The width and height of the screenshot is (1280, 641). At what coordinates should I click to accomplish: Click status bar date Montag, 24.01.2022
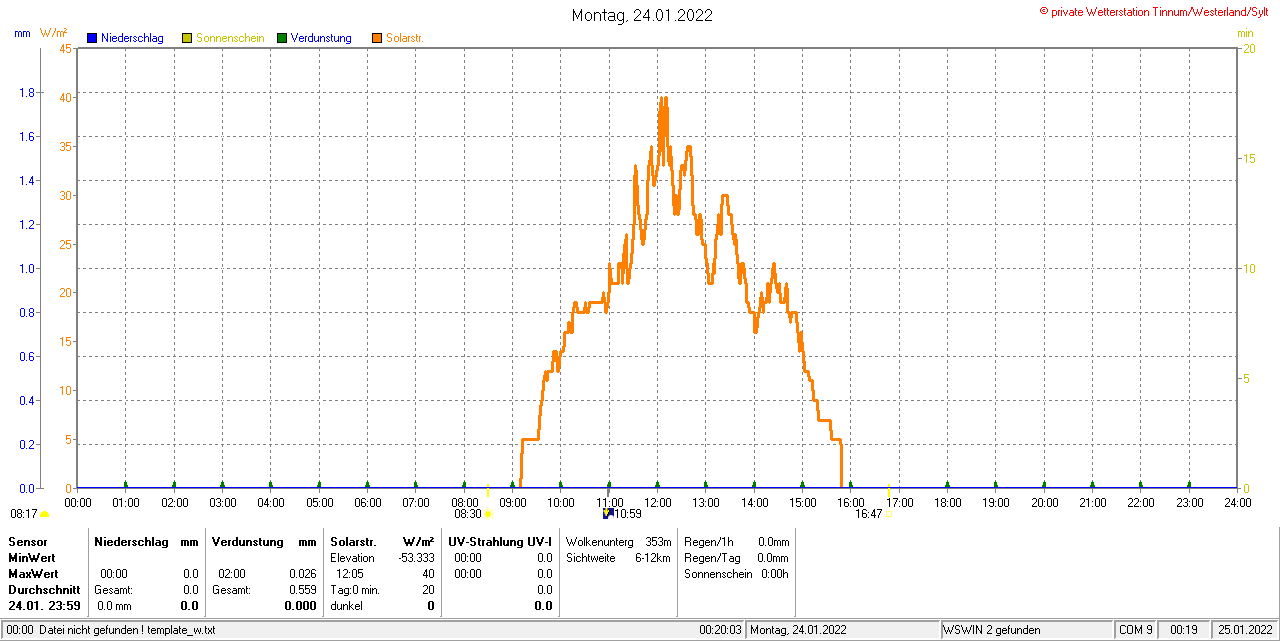[x=799, y=630]
